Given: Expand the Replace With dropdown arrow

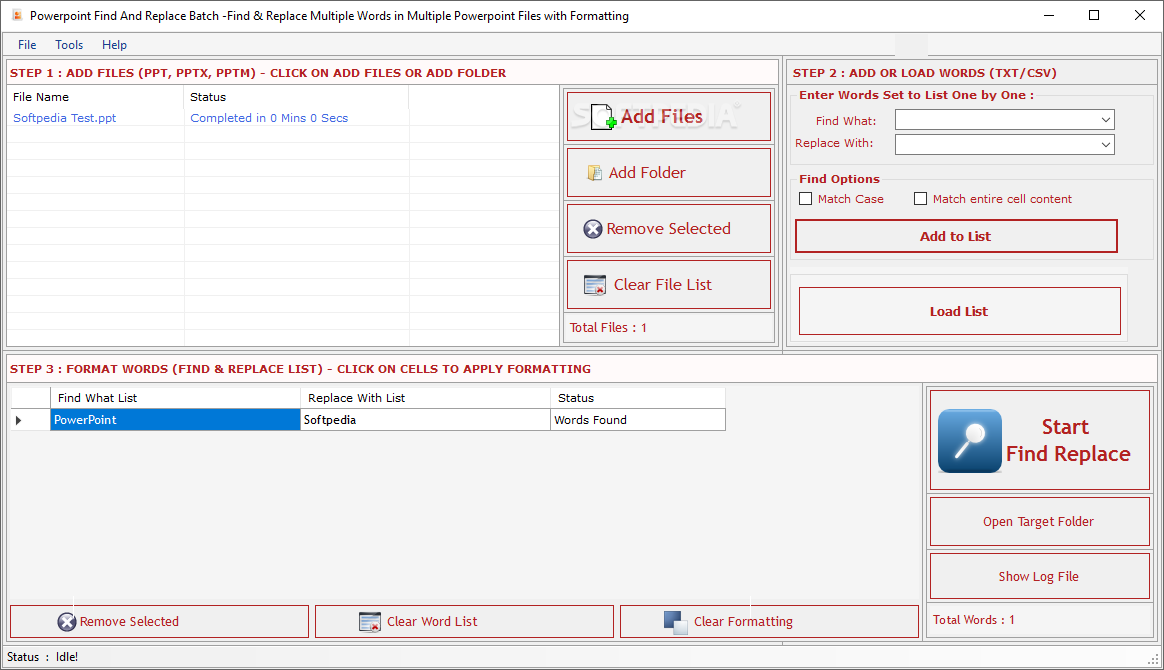Looking at the screenshot, I should click(1105, 145).
